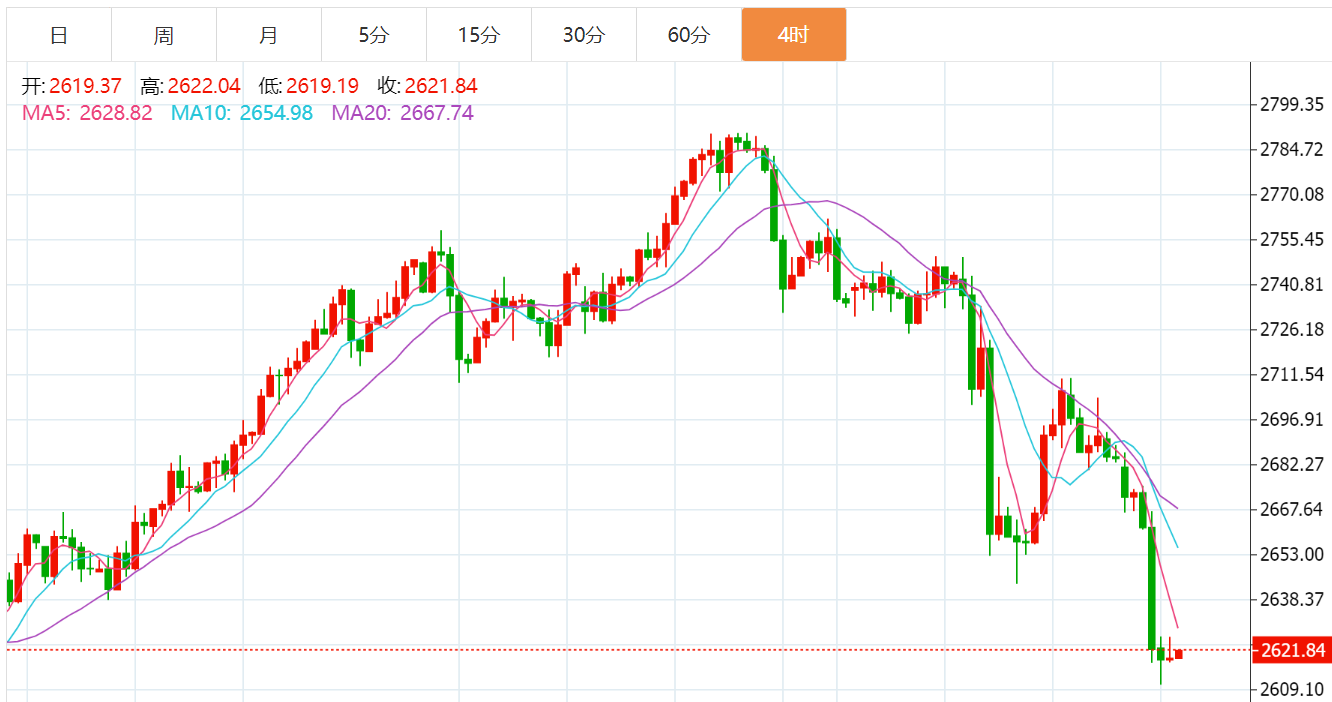Click the 2799.35 price axis label
Image resolution: width=1332 pixels, height=702 pixels.
[1292, 104]
